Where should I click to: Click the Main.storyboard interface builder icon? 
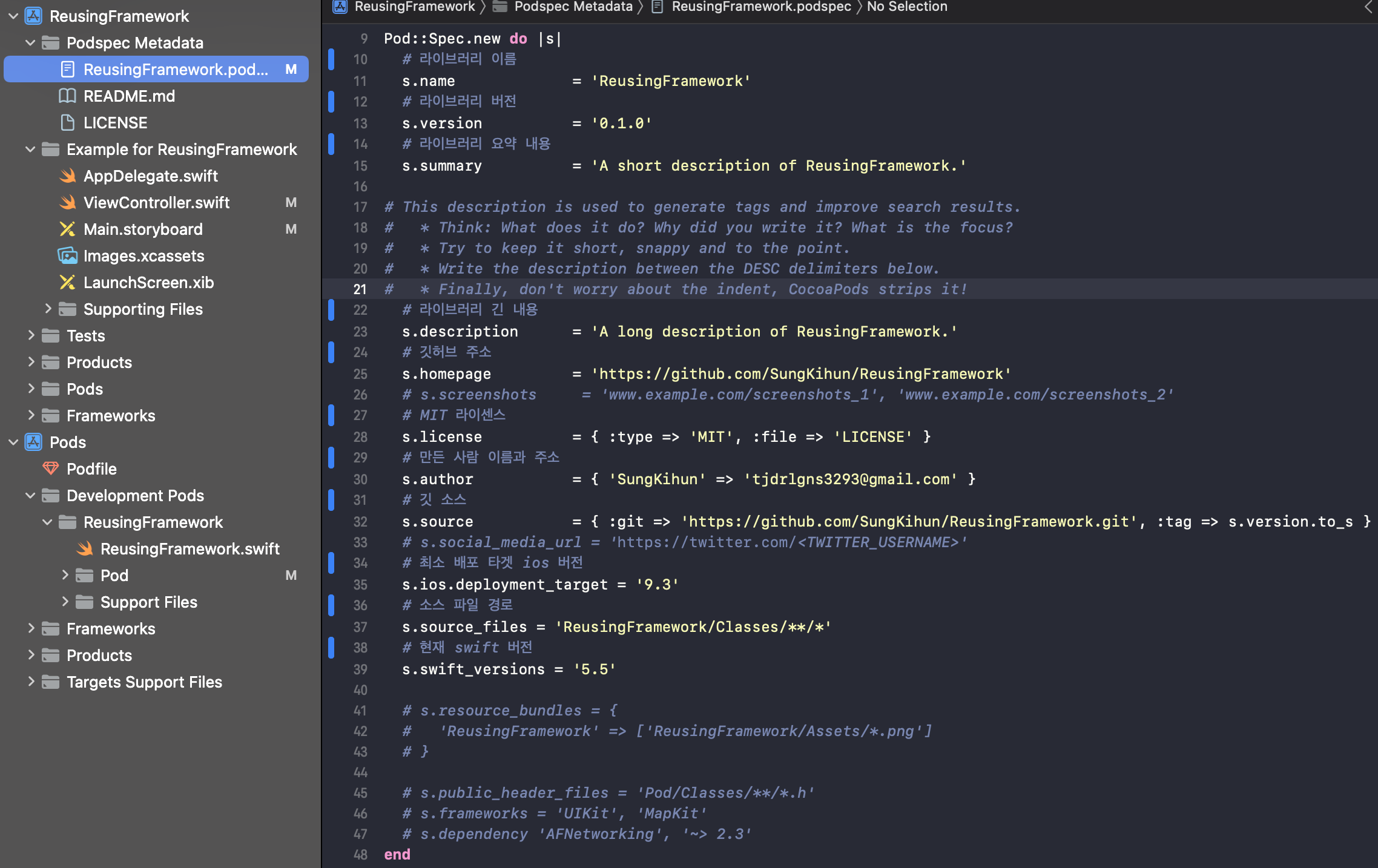click(x=67, y=229)
